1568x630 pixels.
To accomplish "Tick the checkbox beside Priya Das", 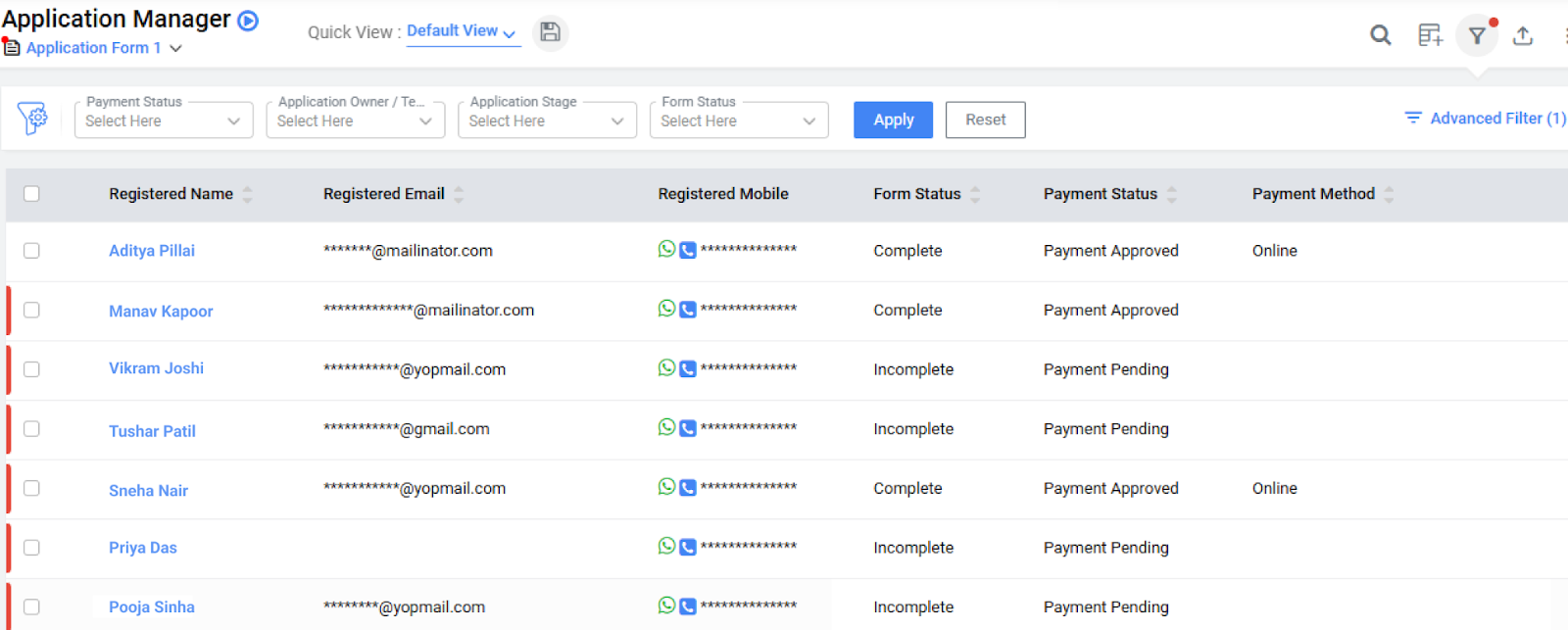I will (31, 548).
